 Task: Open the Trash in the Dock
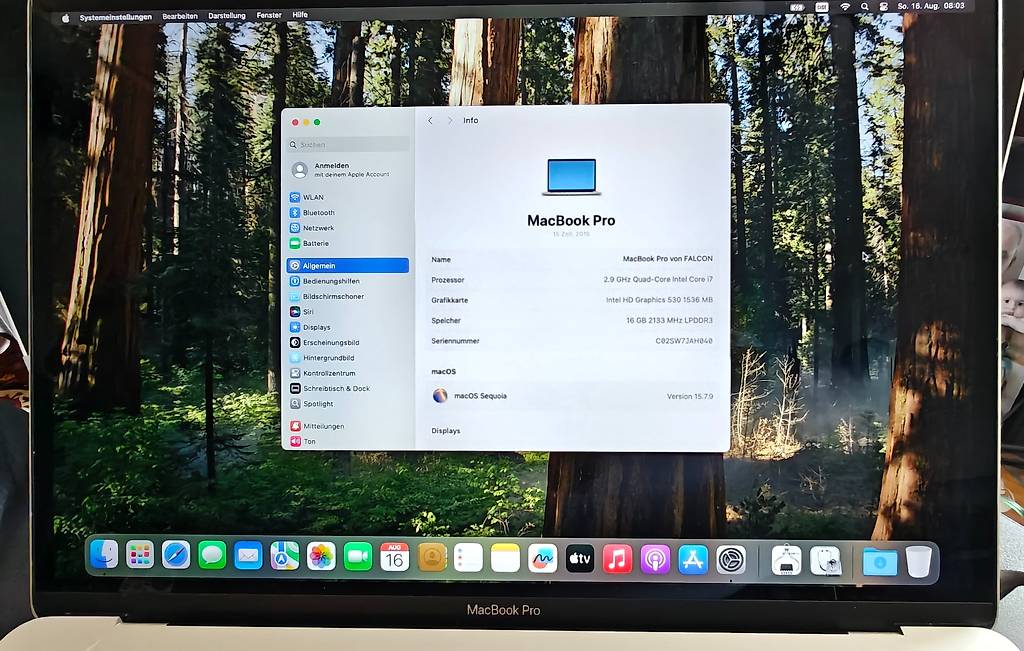(918, 562)
